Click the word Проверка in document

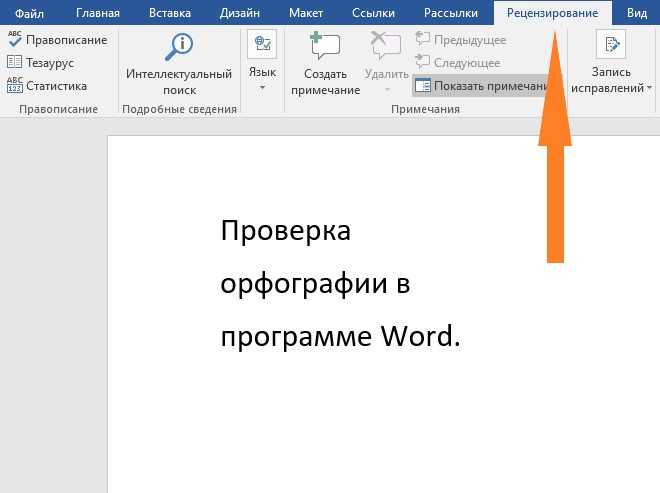pyautogui.click(x=285, y=231)
